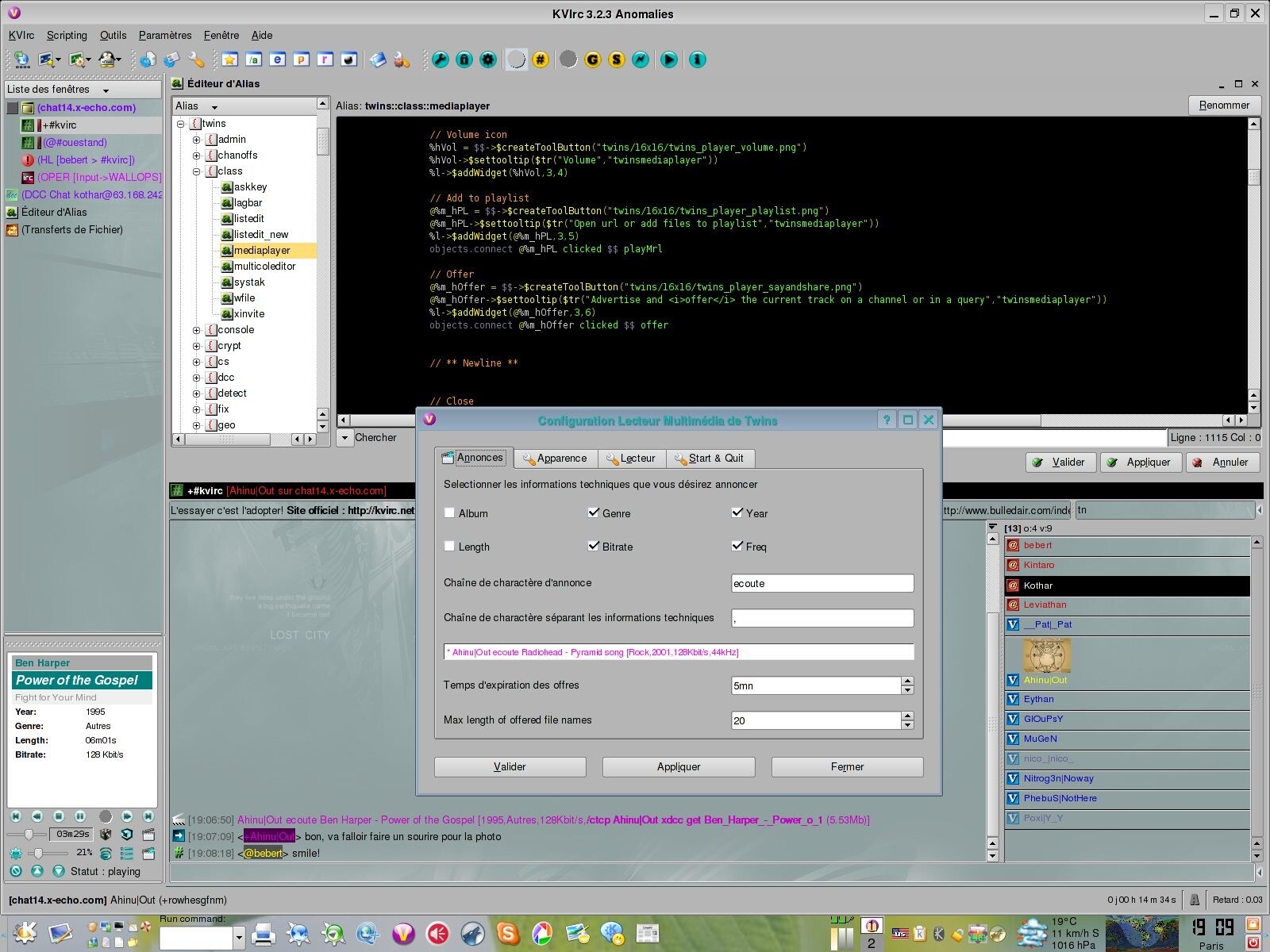Stop playback in the media player
The image size is (1270, 952).
[59, 816]
